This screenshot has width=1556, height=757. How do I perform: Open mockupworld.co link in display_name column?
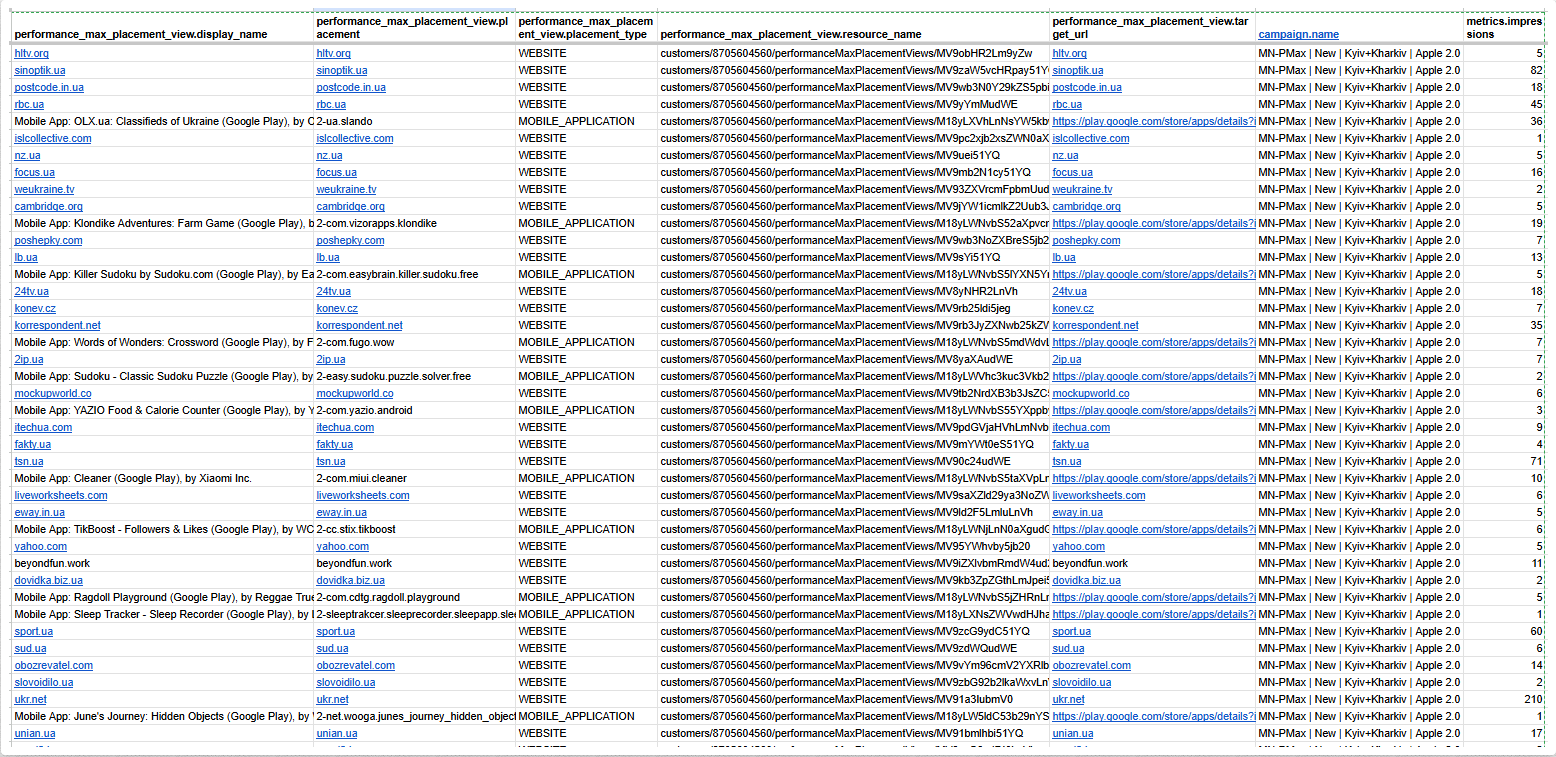(x=53, y=393)
